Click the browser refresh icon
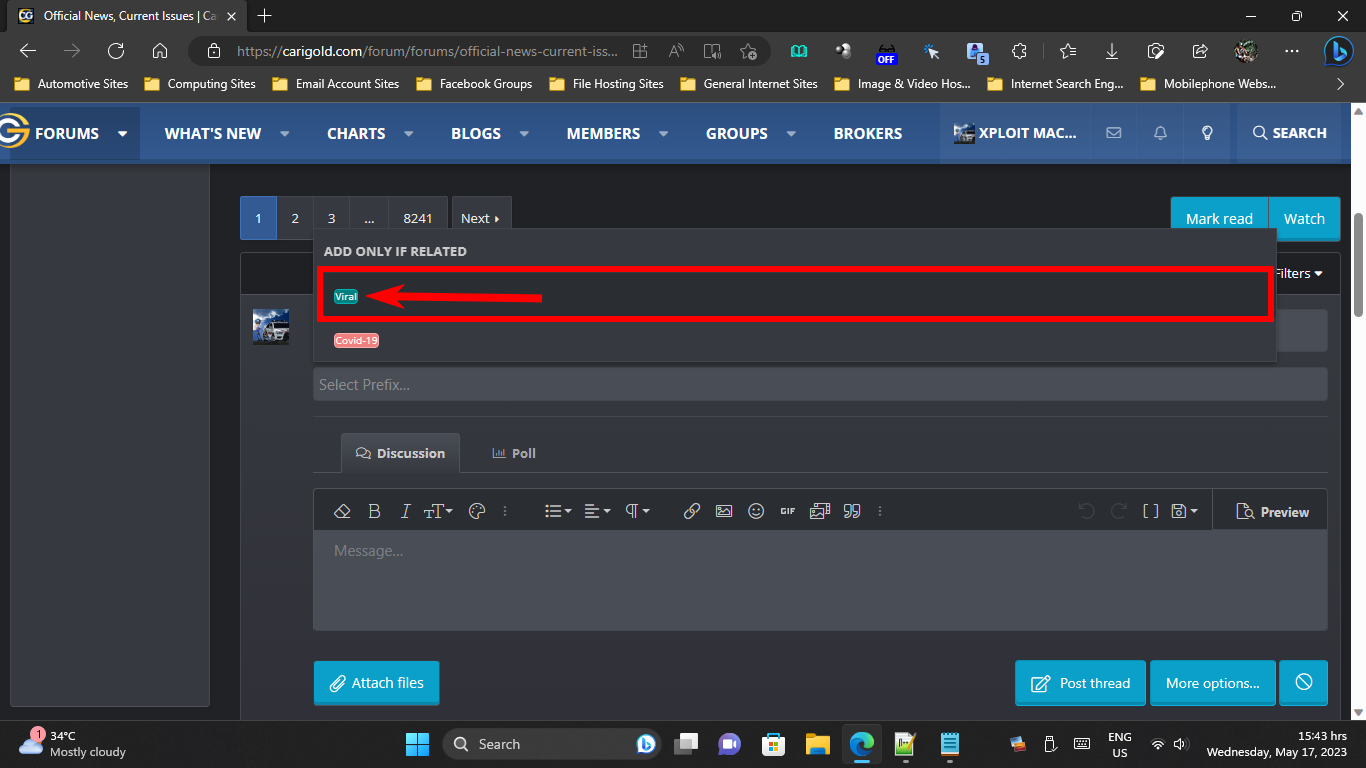Viewport: 1366px width, 768px height. click(116, 51)
